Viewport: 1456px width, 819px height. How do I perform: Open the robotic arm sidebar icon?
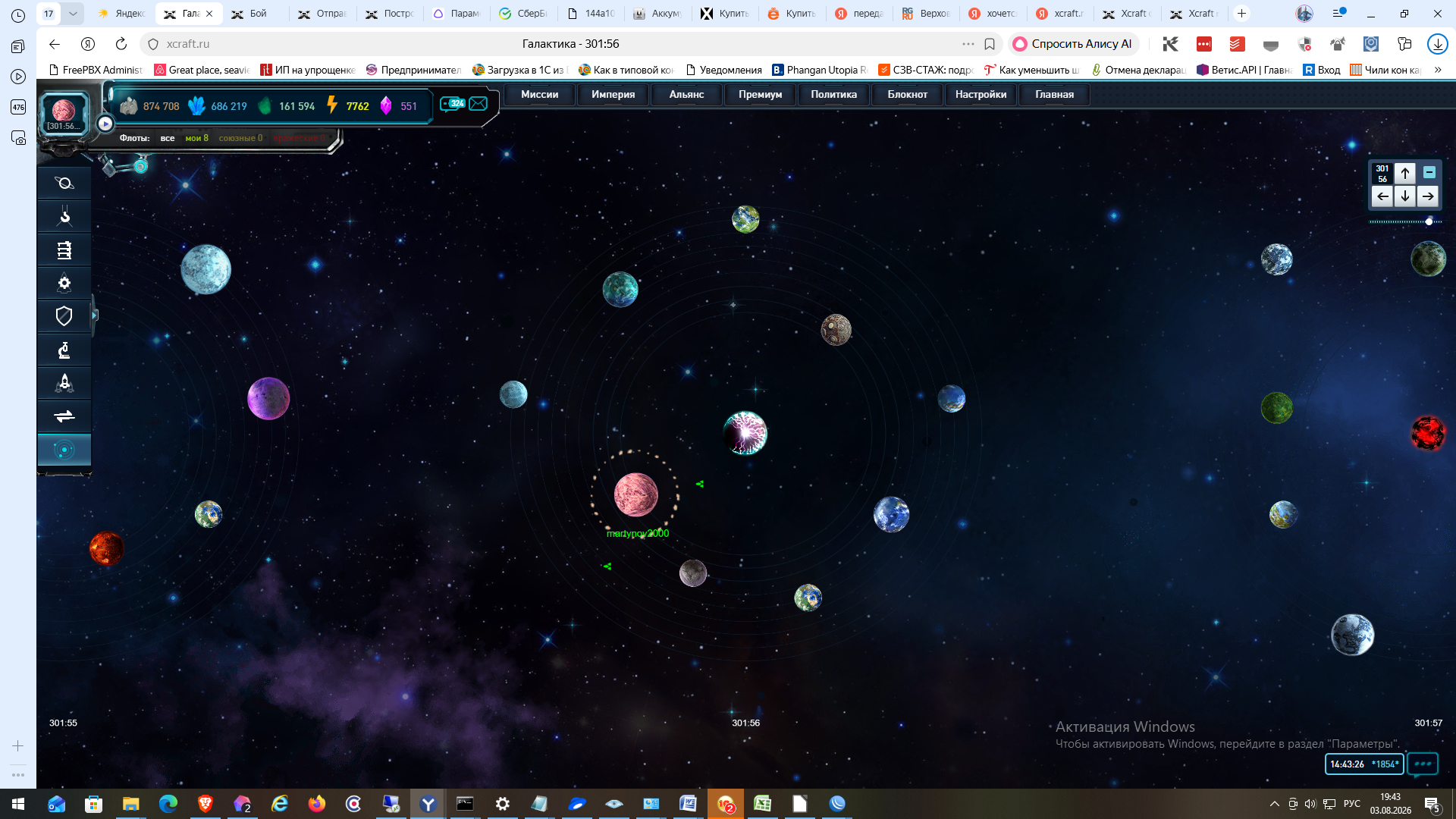click(64, 217)
